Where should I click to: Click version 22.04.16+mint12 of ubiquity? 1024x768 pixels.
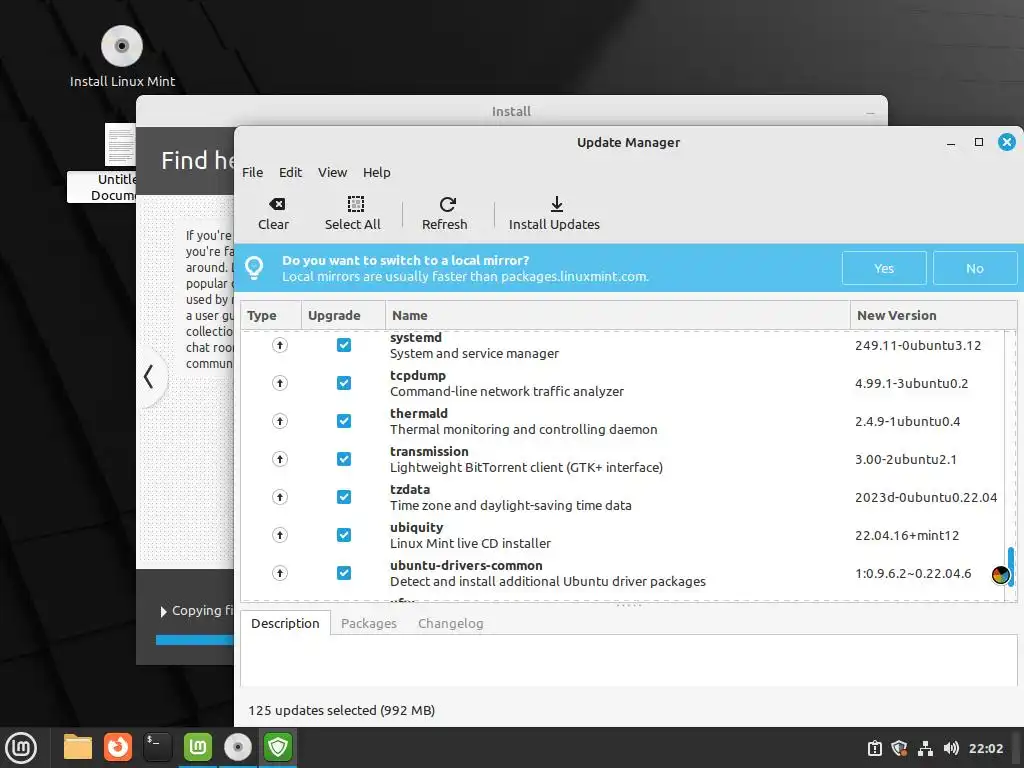coord(906,536)
